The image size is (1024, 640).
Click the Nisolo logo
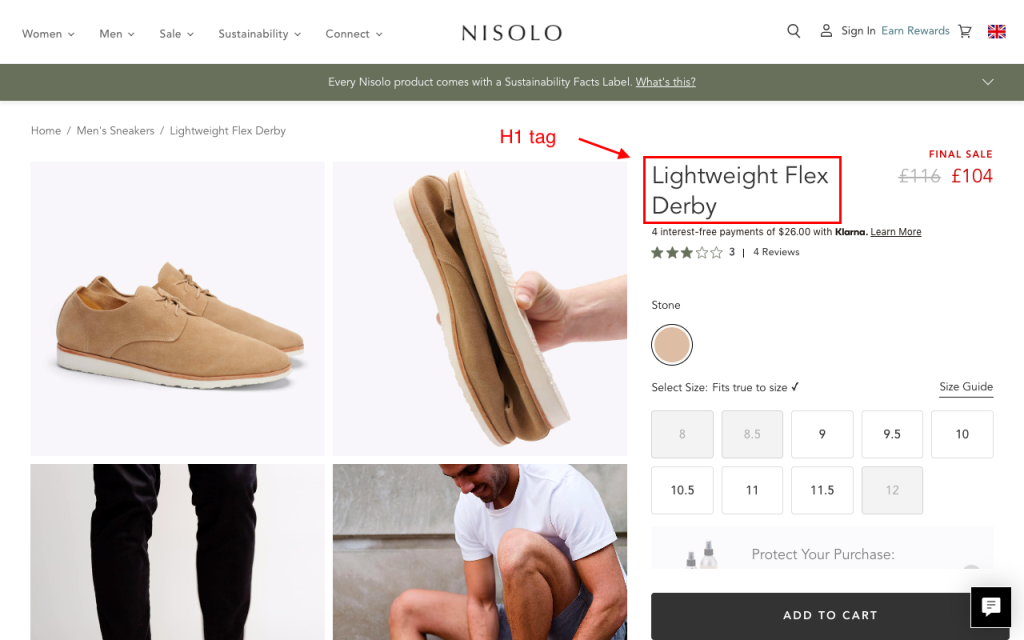511,33
